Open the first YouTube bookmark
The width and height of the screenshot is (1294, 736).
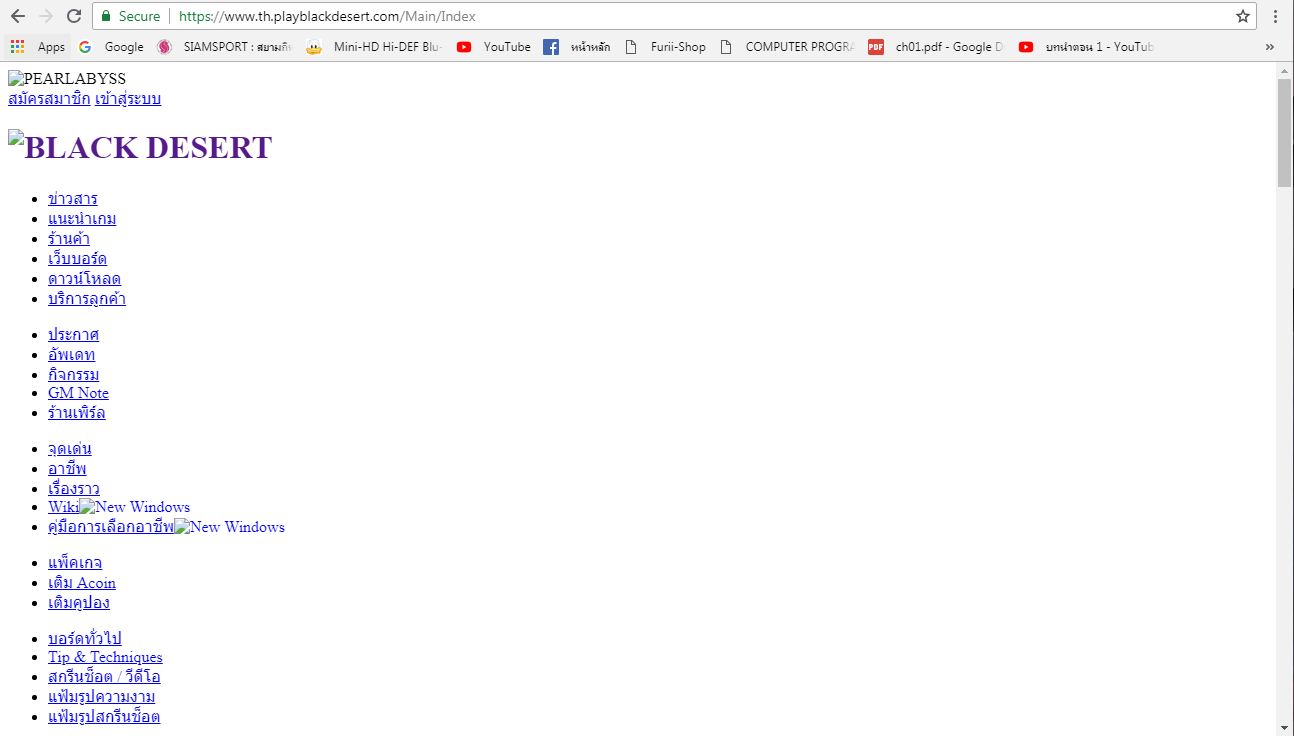pyautogui.click(x=494, y=47)
